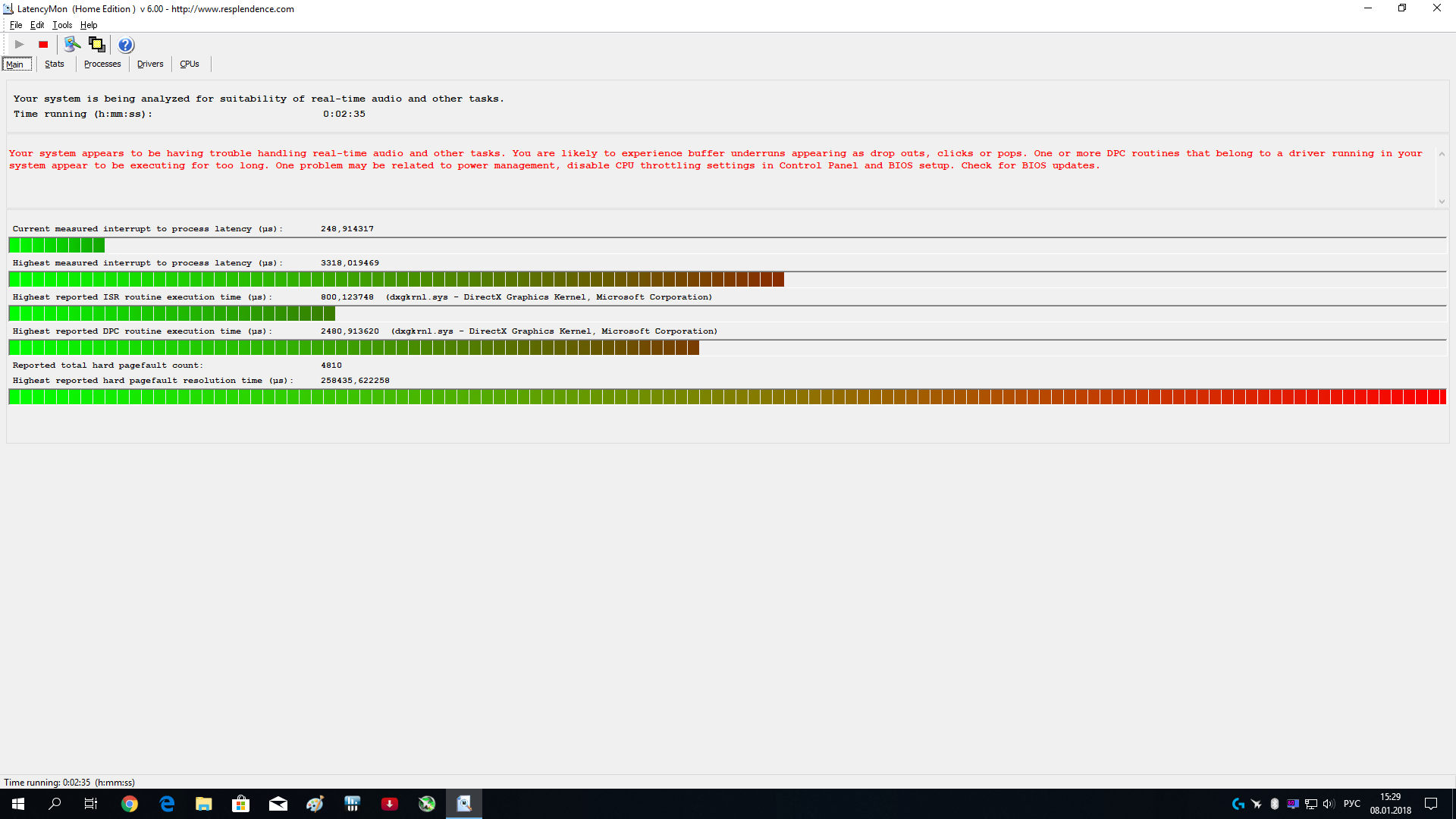
Task: Open help via blue question mark icon
Action: click(126, 45)
